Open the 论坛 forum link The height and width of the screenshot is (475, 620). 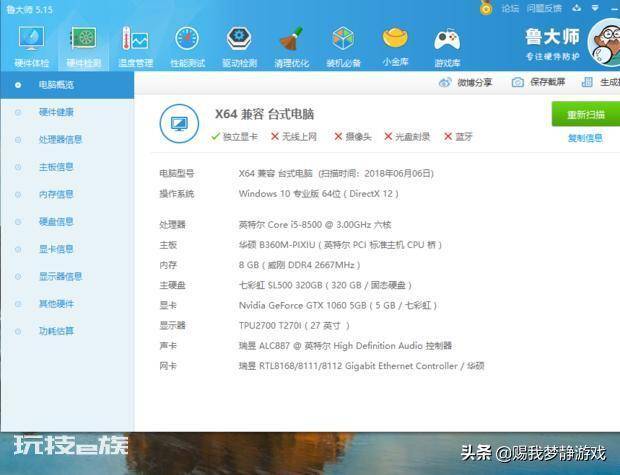point(510,8)
